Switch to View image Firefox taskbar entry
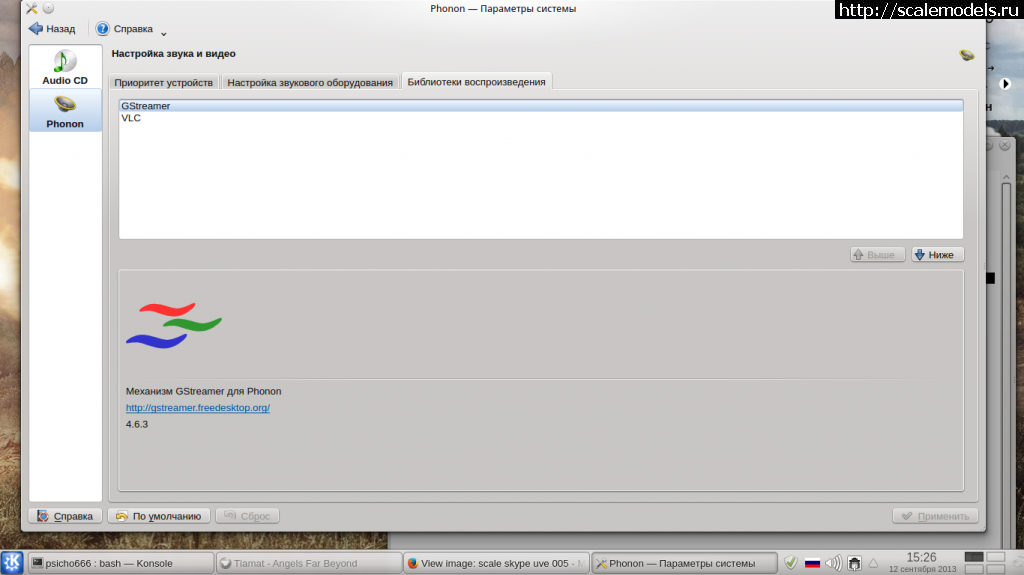The height and width of the screenshot is (575, 1024). coord(496,563)
